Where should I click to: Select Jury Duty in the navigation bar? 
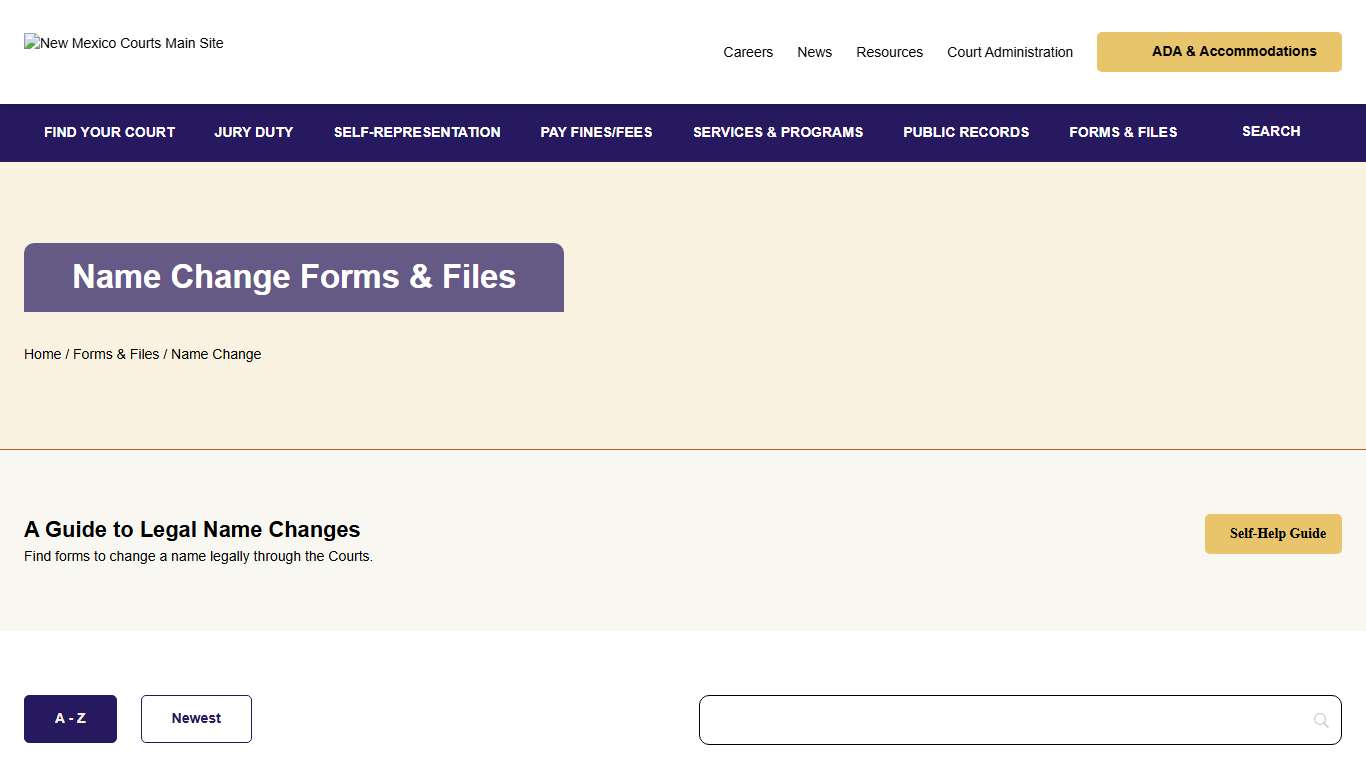click(x=254, y=132)
